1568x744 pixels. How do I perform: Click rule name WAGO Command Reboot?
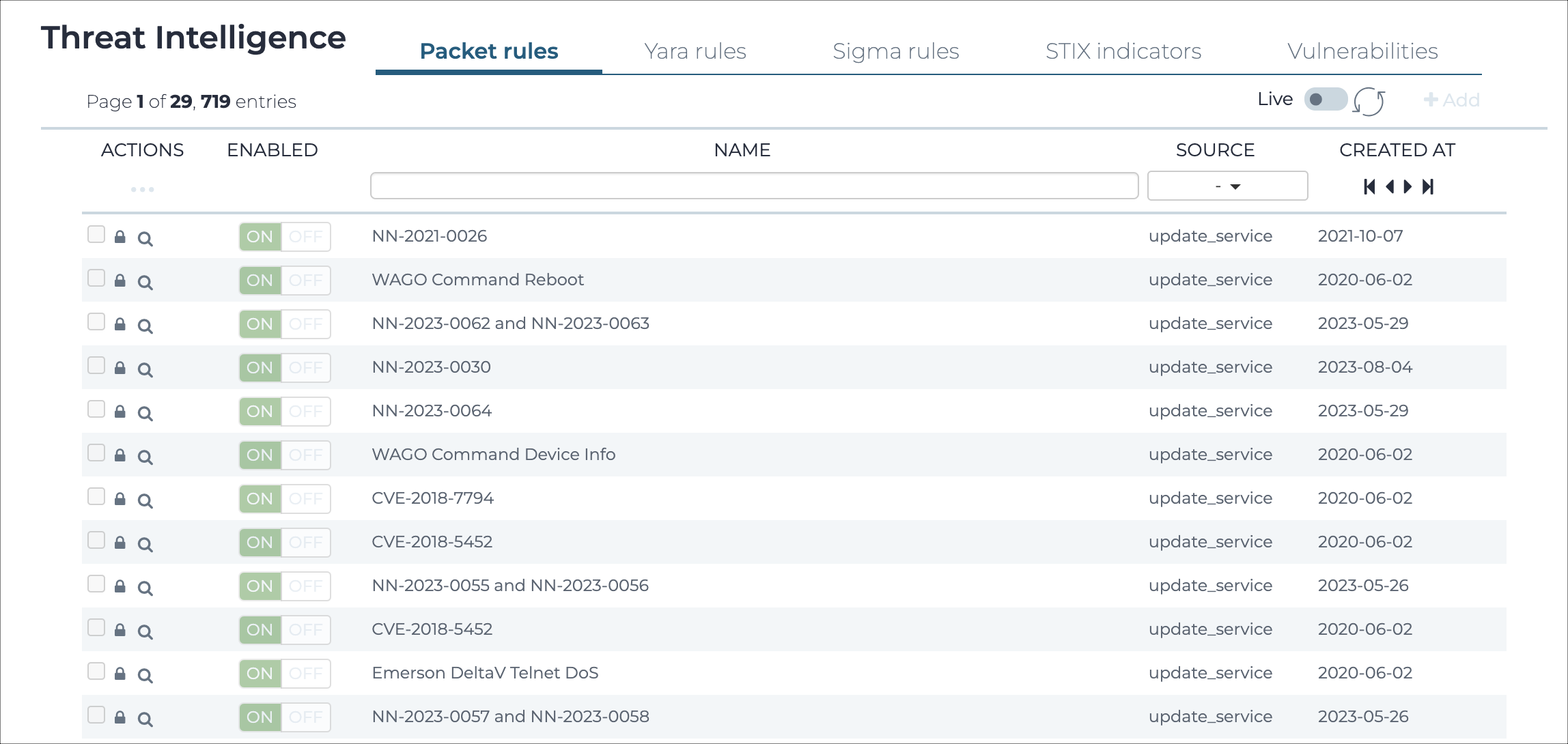(477, 280)
